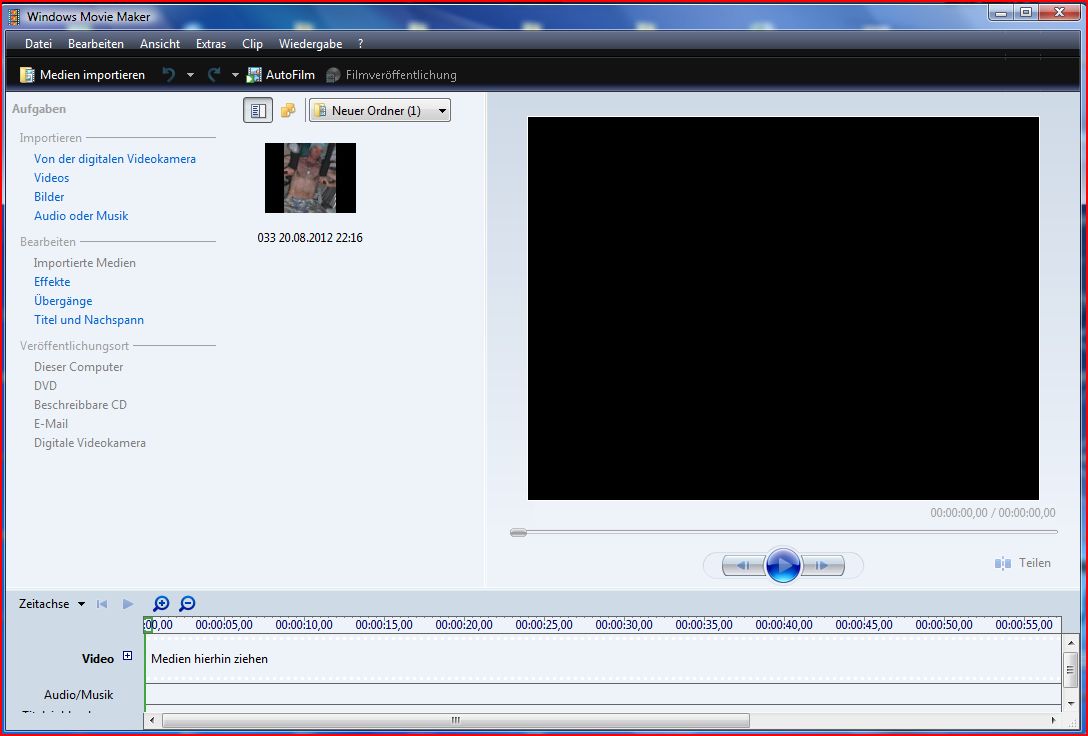Click the Videos import link

click(51, 178)
